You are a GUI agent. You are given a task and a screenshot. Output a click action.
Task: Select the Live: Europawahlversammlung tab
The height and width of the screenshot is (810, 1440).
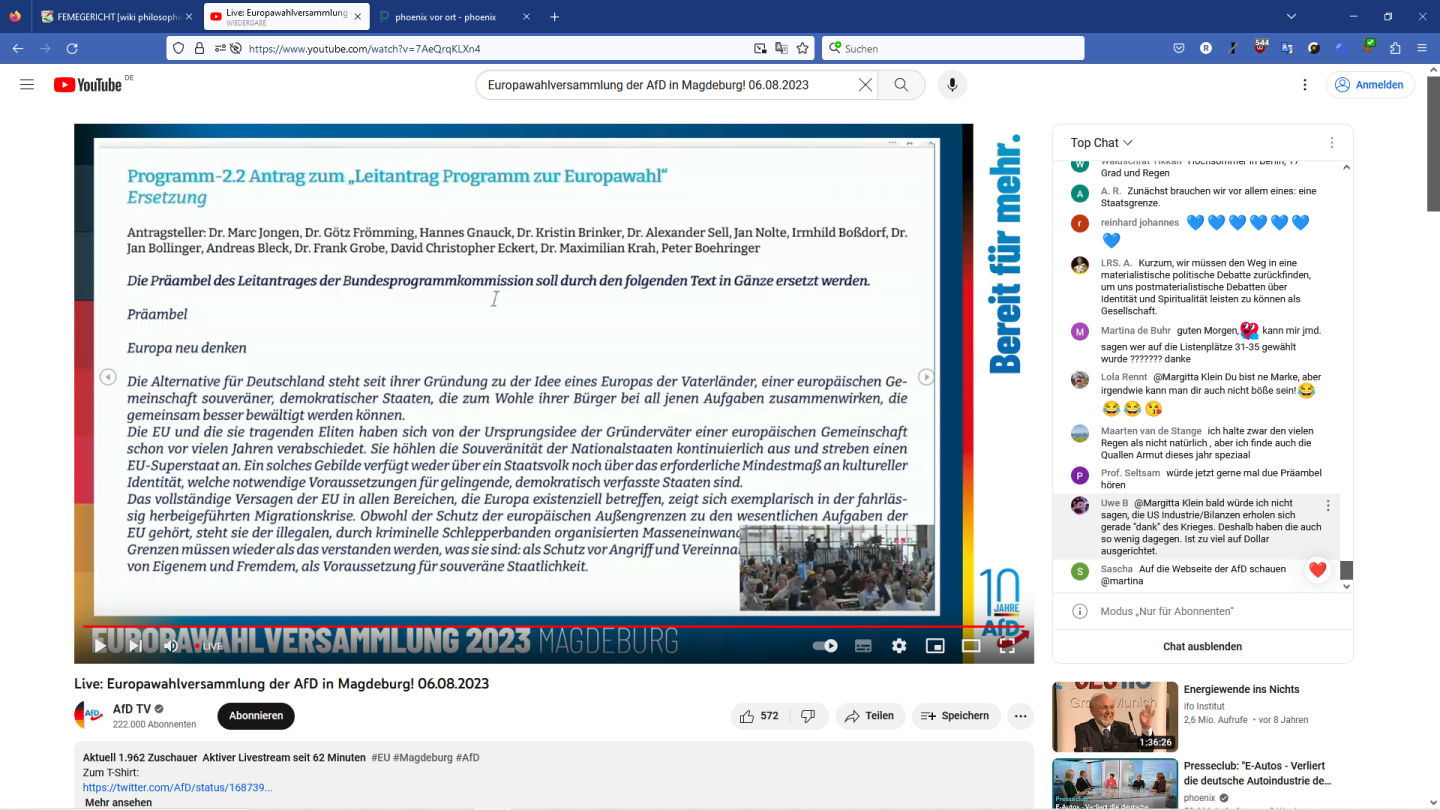pos(285,17)
